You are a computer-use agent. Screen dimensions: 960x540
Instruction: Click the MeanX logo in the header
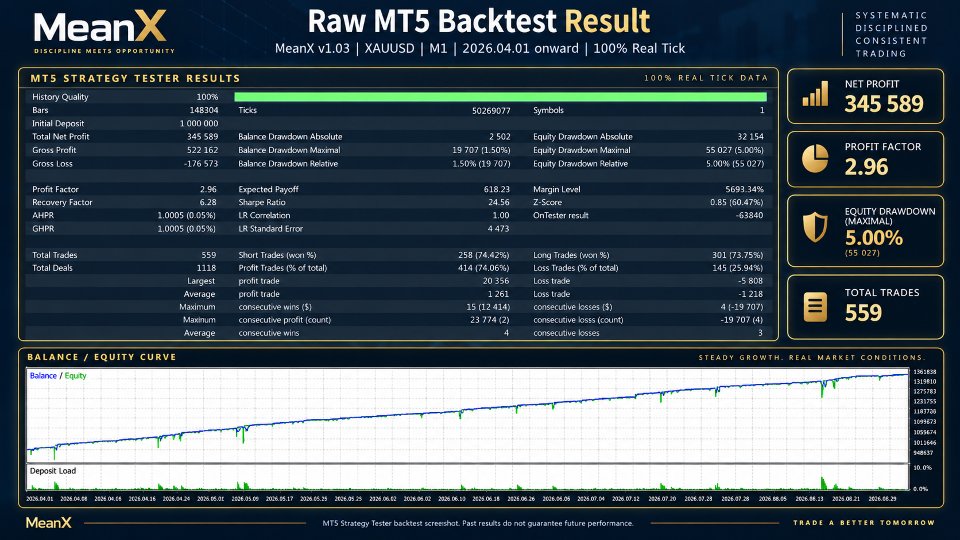[102, 32]
